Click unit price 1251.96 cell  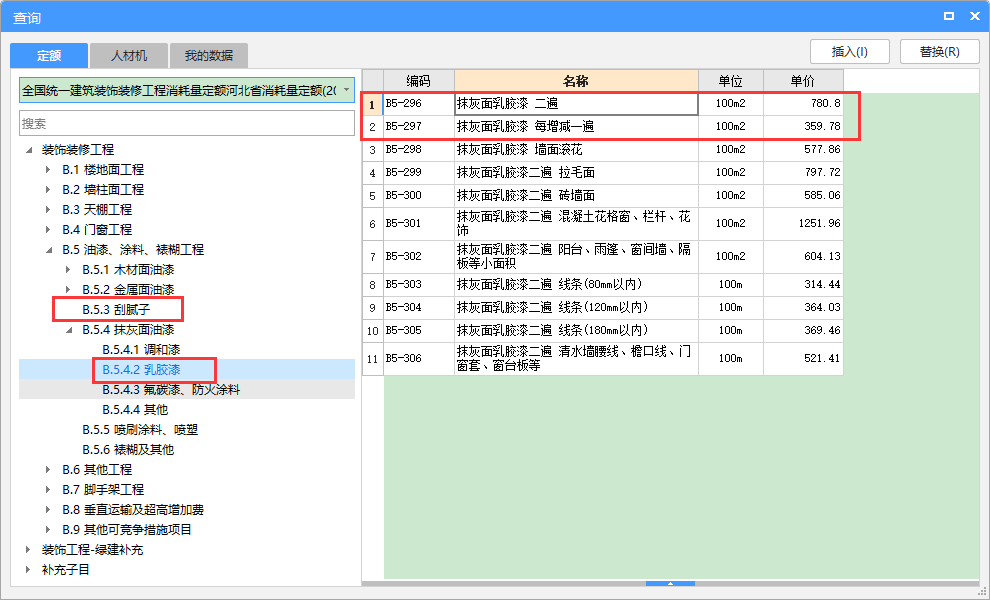coord(803,224)
